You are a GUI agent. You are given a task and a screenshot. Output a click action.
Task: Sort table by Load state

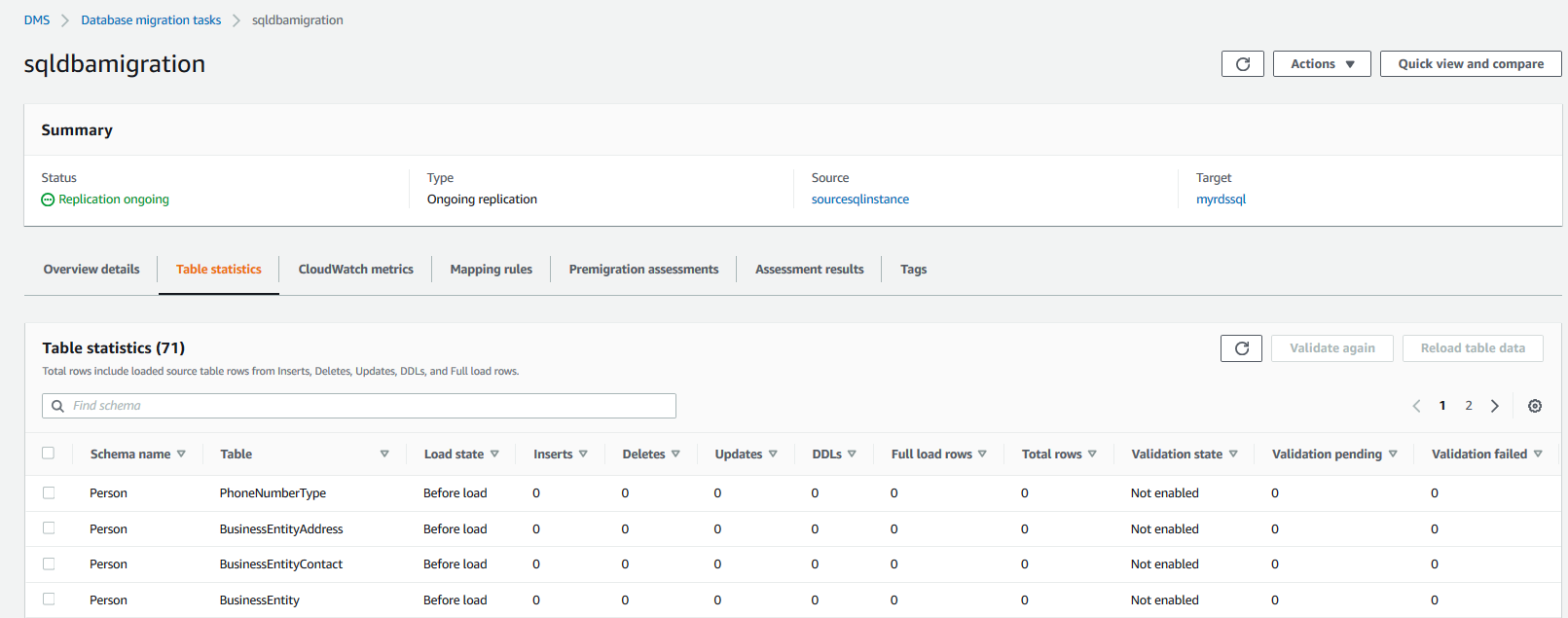point(494,454)
